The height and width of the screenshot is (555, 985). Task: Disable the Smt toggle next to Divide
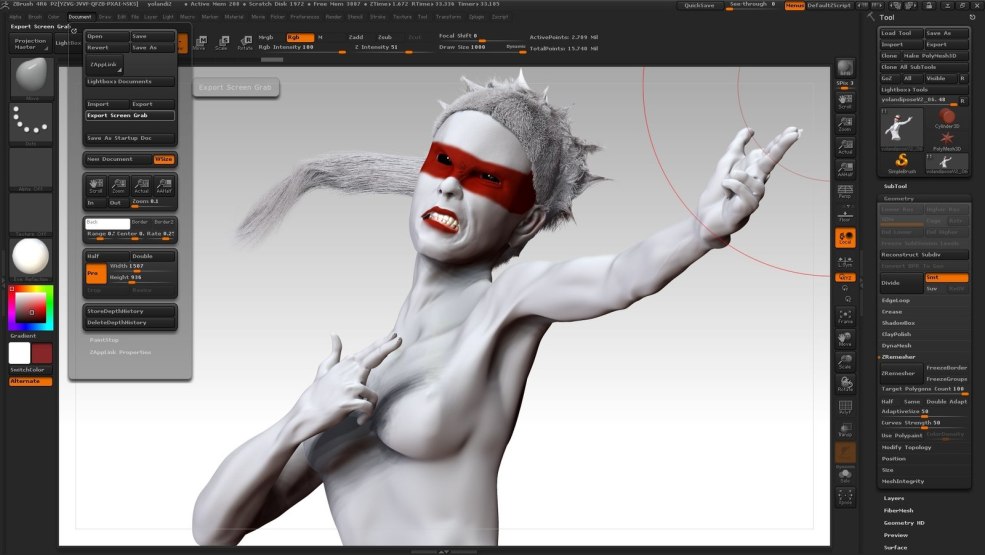pyautogui.click(x=946, y=277)
